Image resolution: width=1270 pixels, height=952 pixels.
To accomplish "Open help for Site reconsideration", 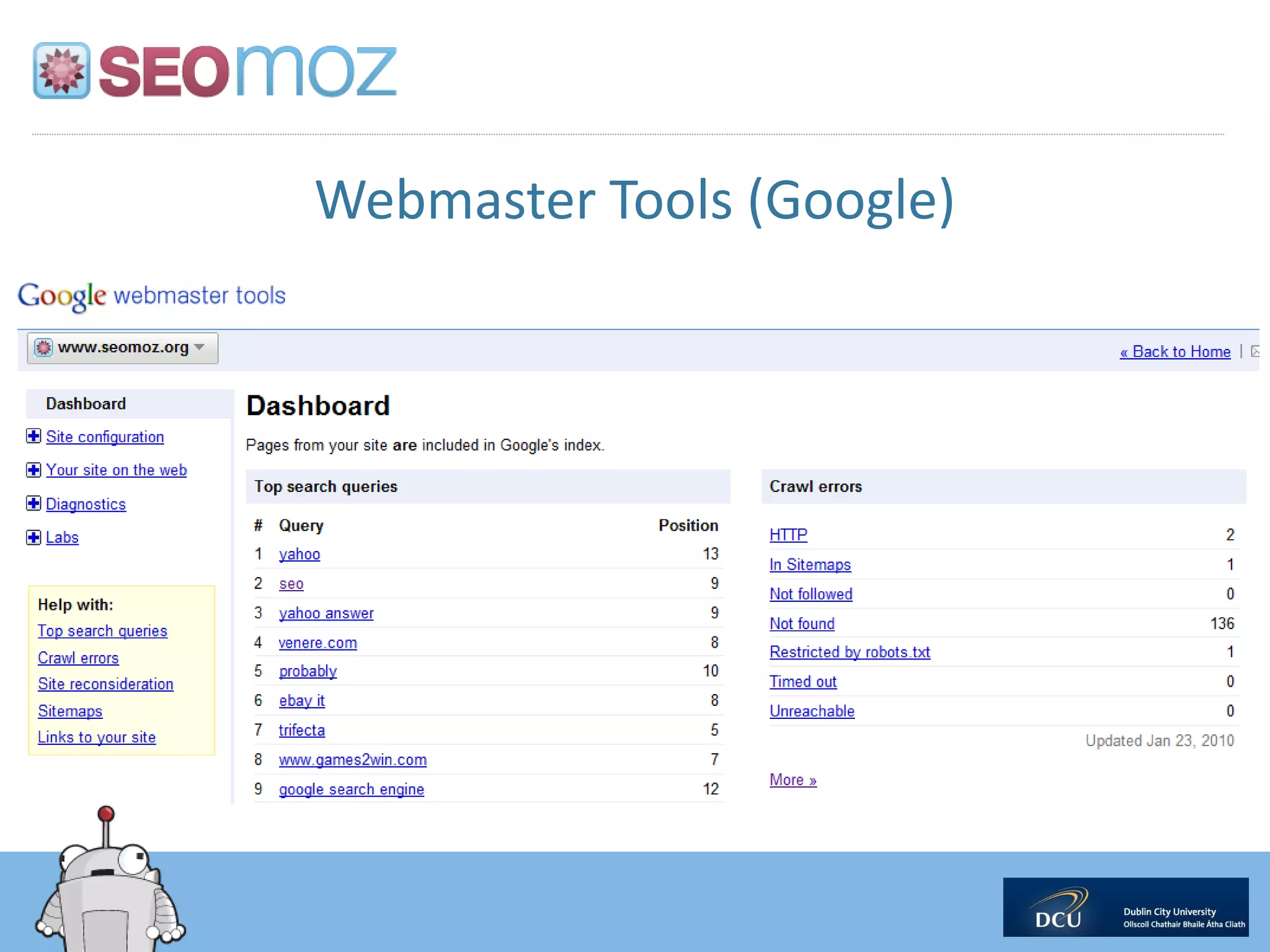I will [x=105, y=684].
